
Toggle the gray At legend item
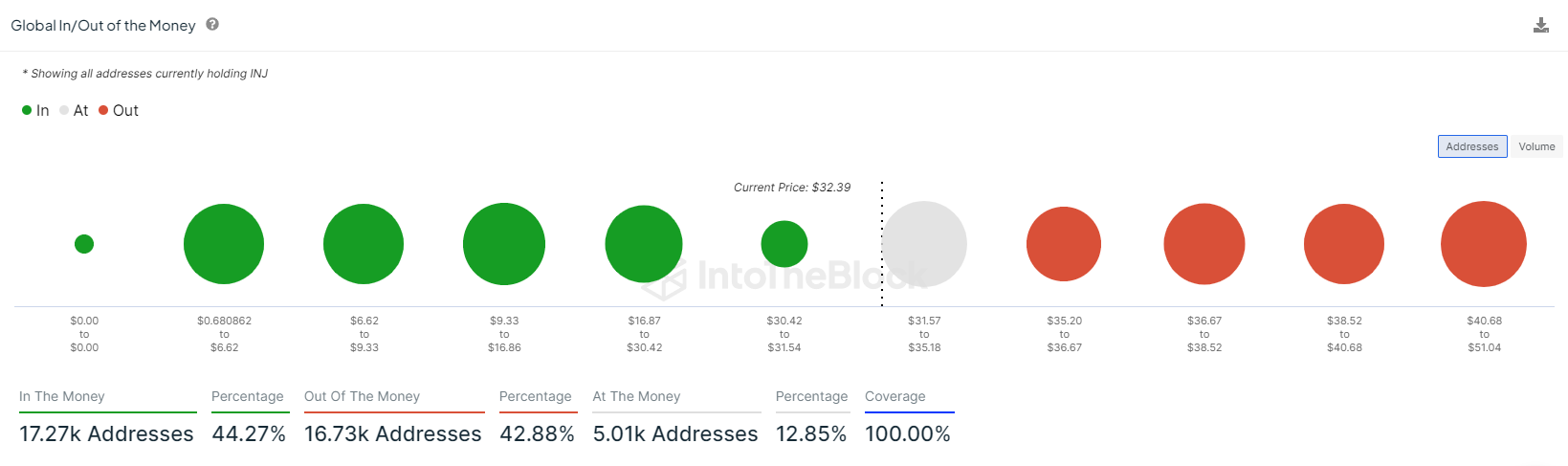[74, 111]
